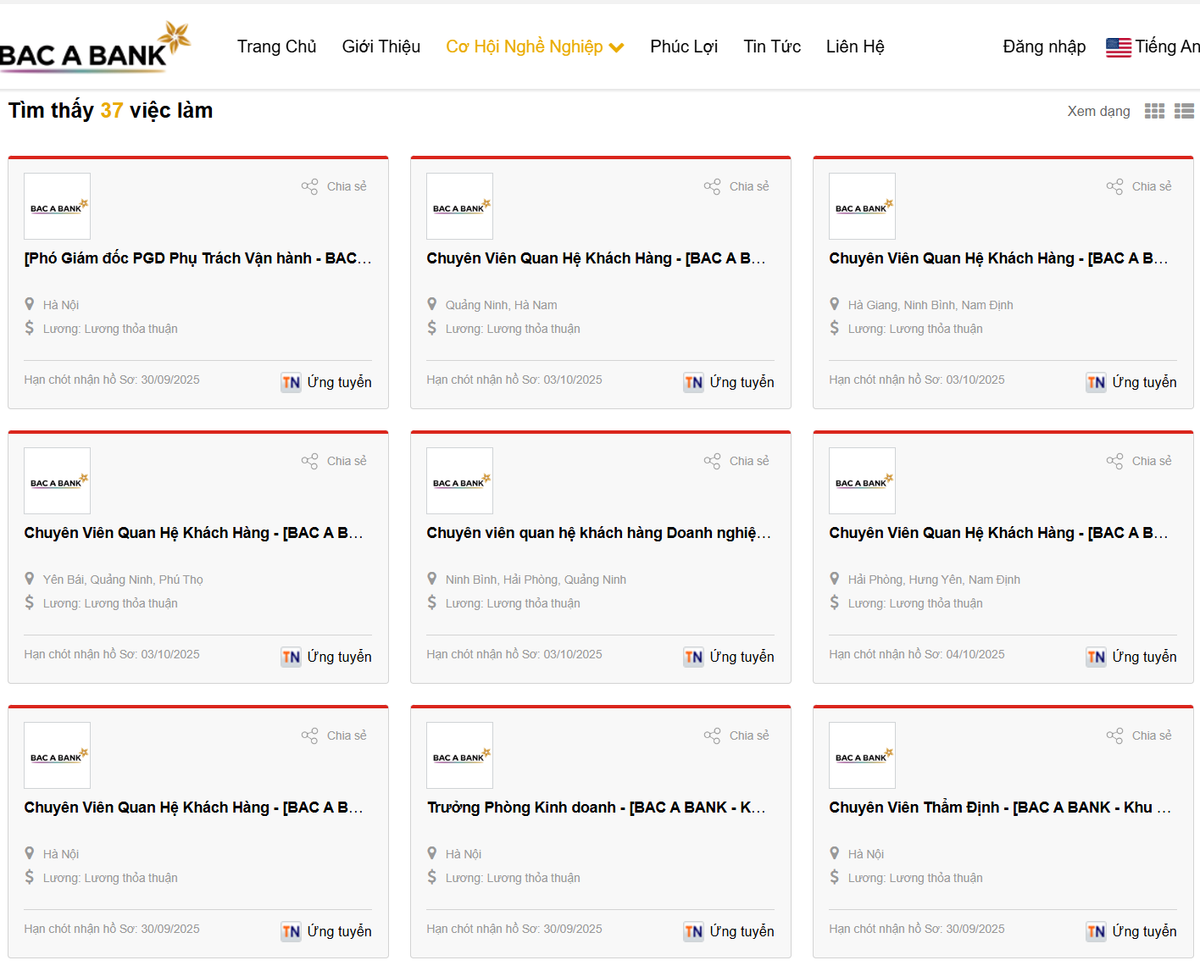The width and height of the screenshot is (1200, 965).
Task: Click the Trưởng Phòng Kinh doanh card logo
Action: click(460, 755)
